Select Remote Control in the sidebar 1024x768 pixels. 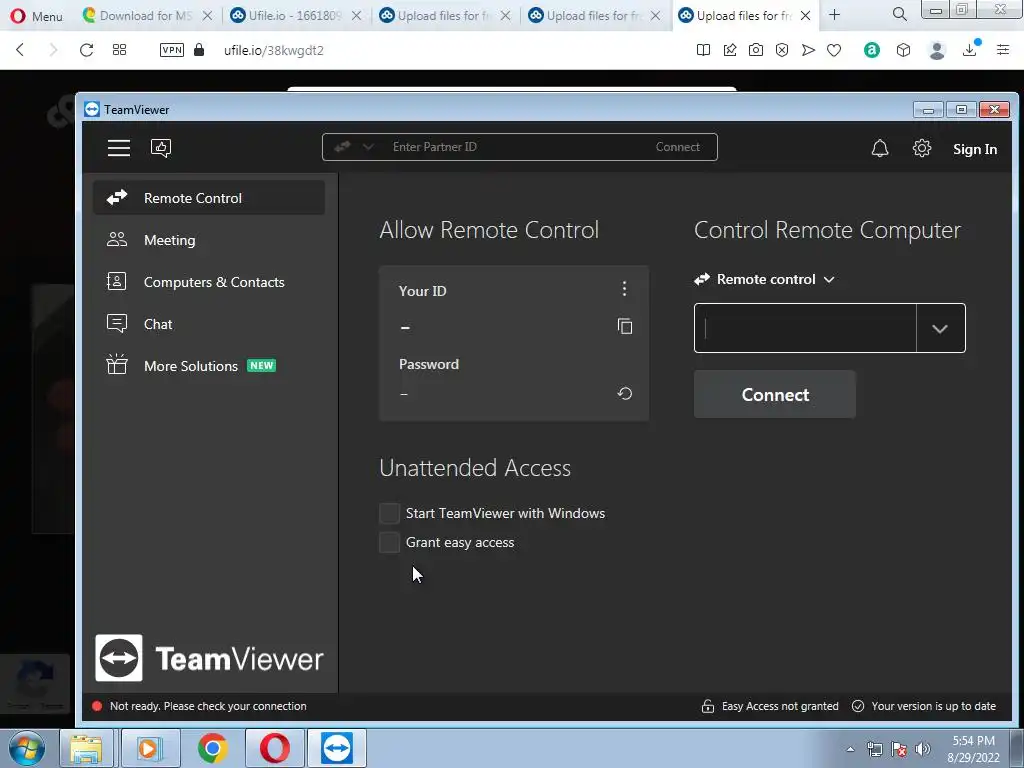pos(209,198)
